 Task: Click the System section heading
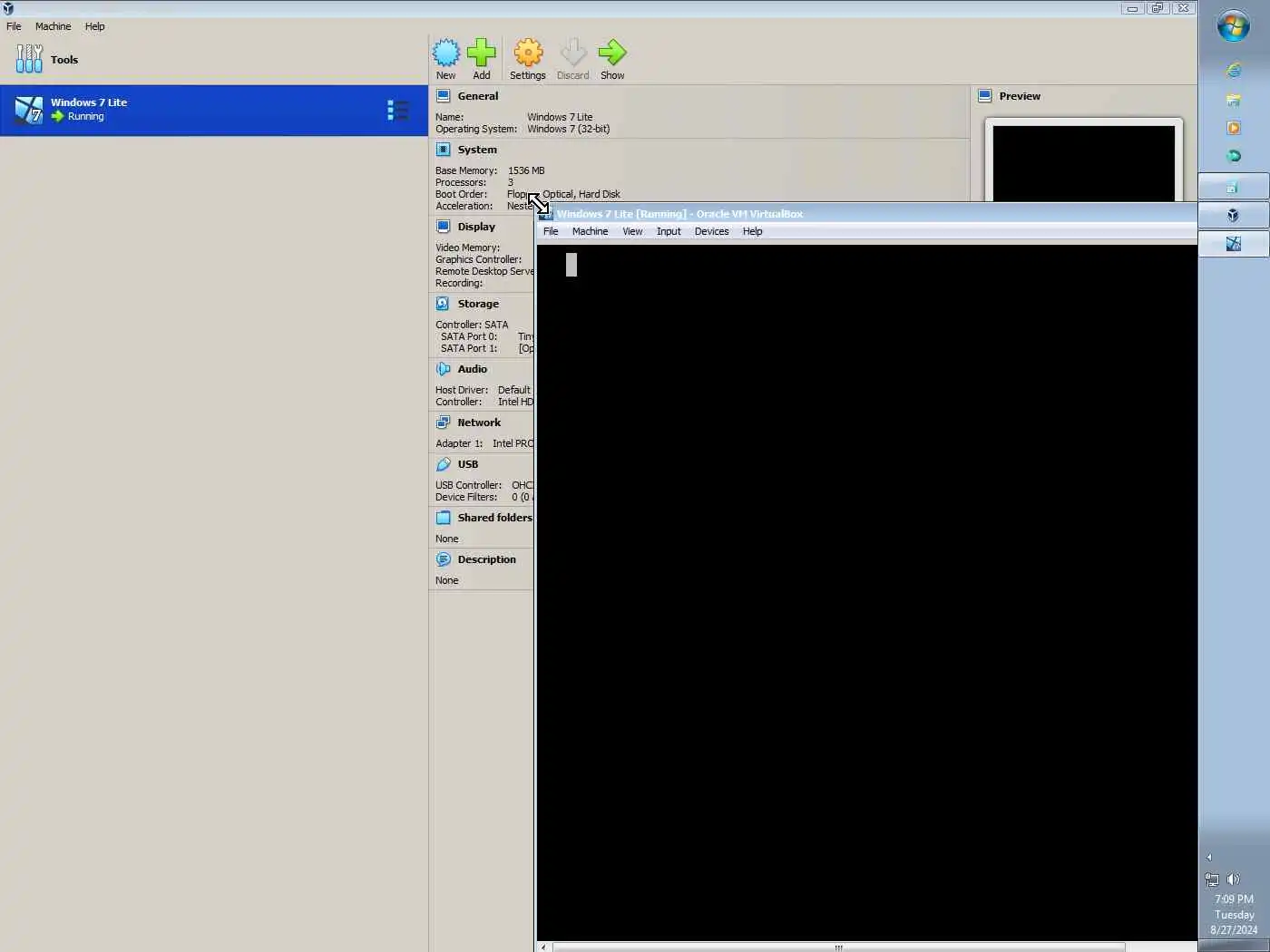(477, 149)
